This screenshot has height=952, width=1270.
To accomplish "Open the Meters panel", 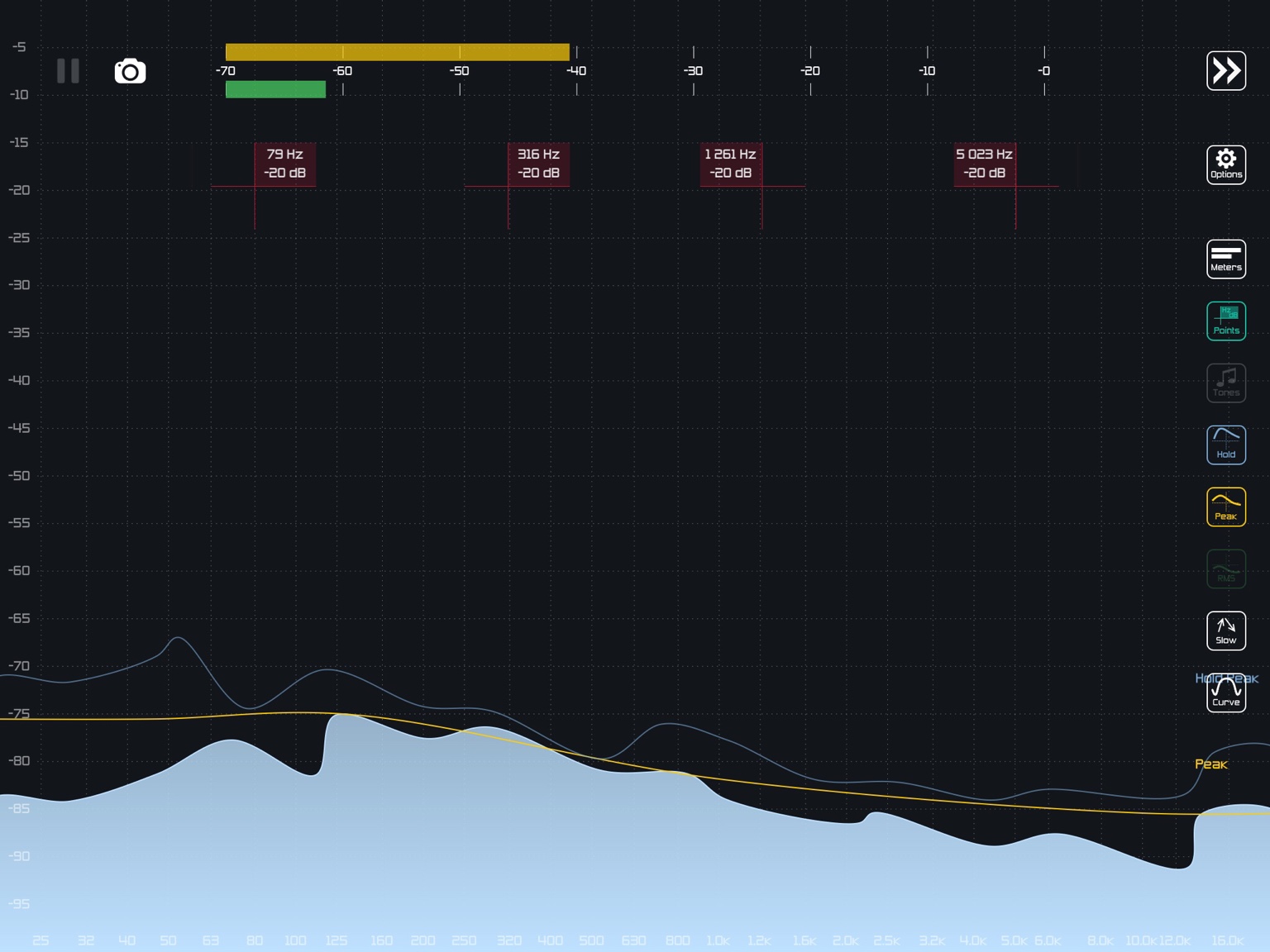I will [x=1226, y=259].
